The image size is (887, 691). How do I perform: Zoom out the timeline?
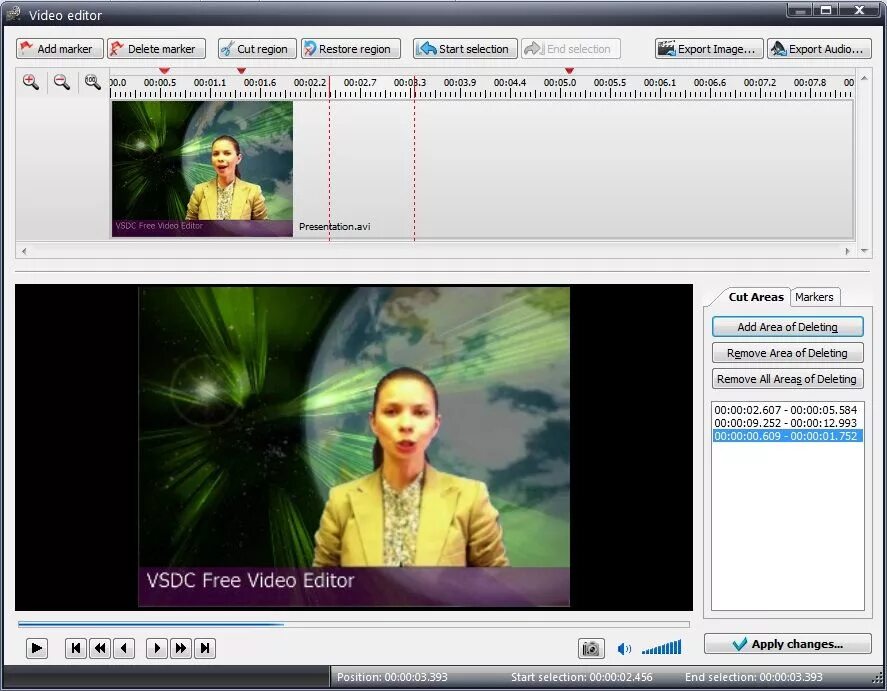coord(62,82)
